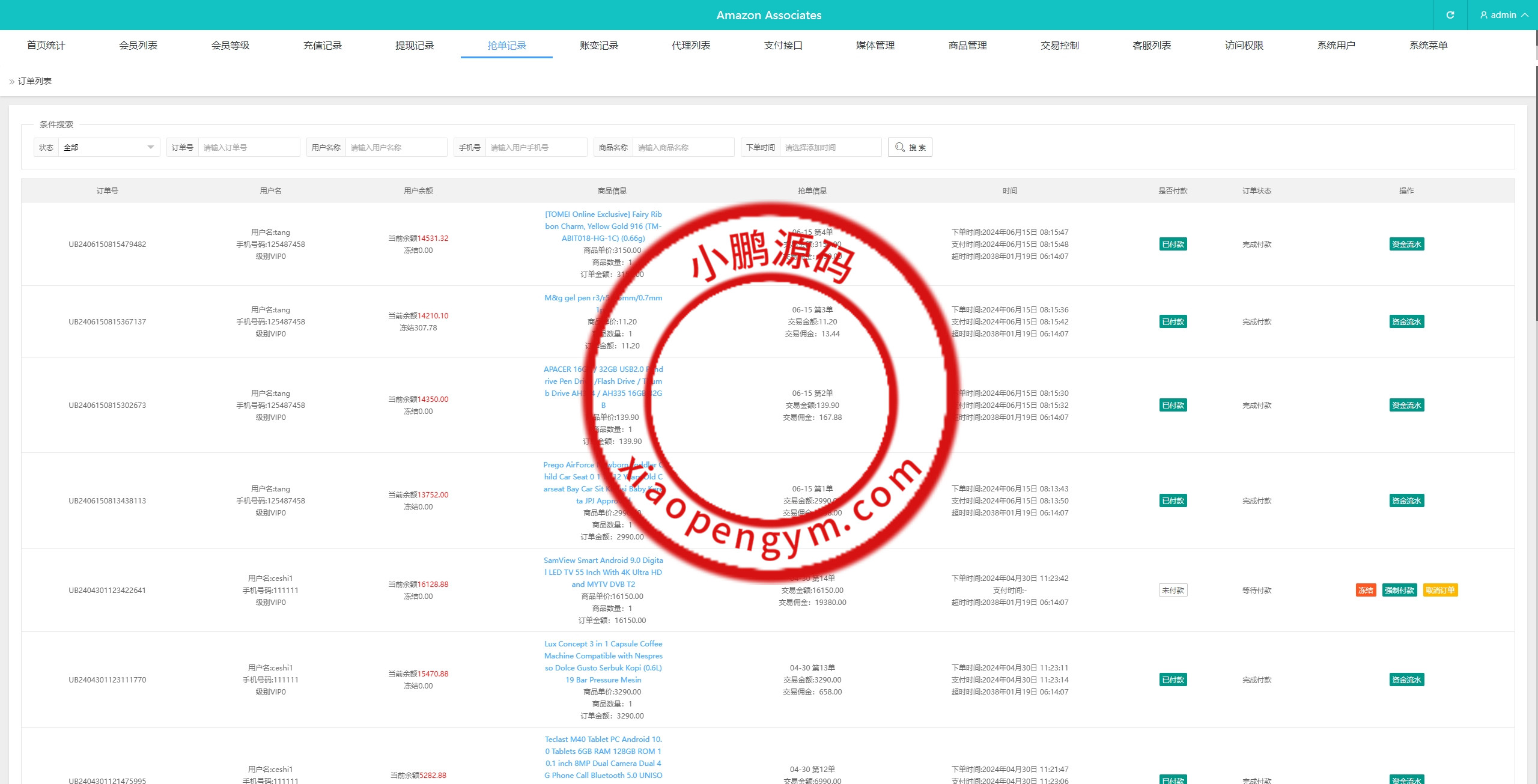The image size is (1538, 784).
Task: Click the breadcrumb double-arrow icon
Action: 11,82
